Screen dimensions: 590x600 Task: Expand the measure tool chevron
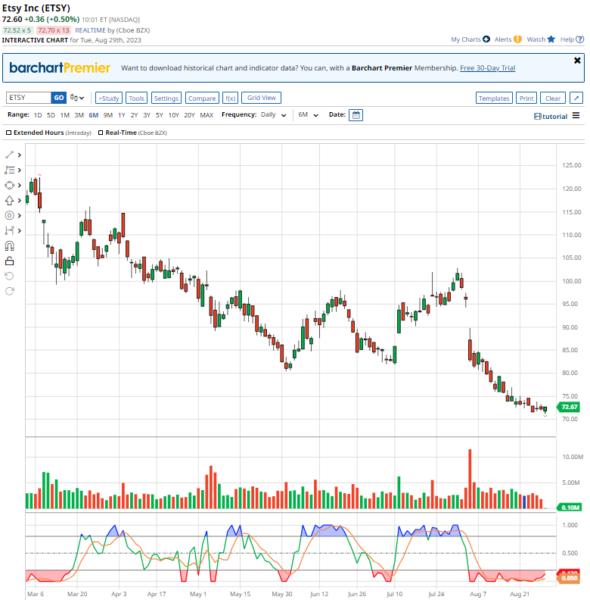(19, 230)
